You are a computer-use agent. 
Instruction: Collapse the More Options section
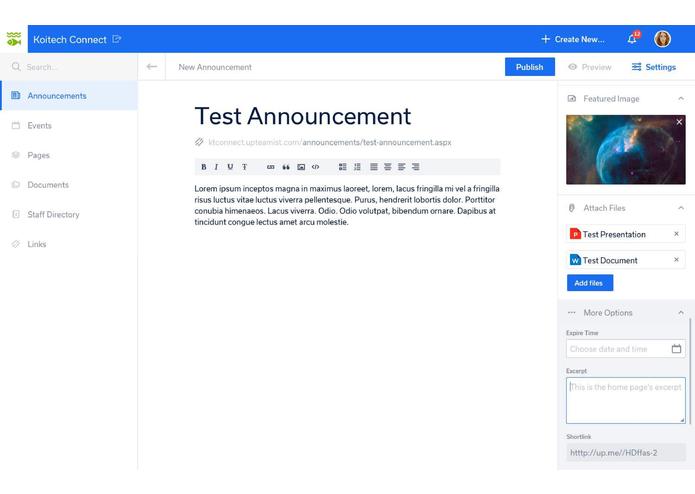[x=681, y=313]
